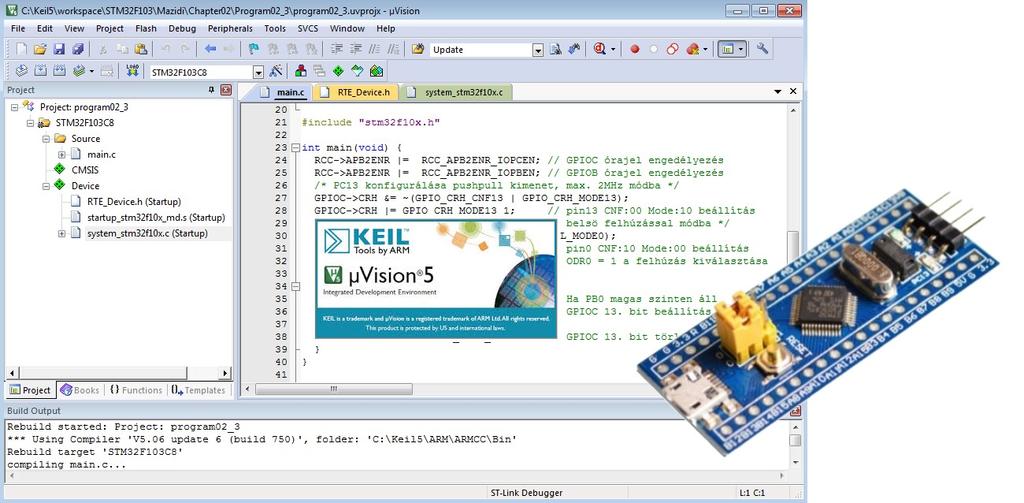Collapse the main function fold at line 23

click(x=296, y=148)
